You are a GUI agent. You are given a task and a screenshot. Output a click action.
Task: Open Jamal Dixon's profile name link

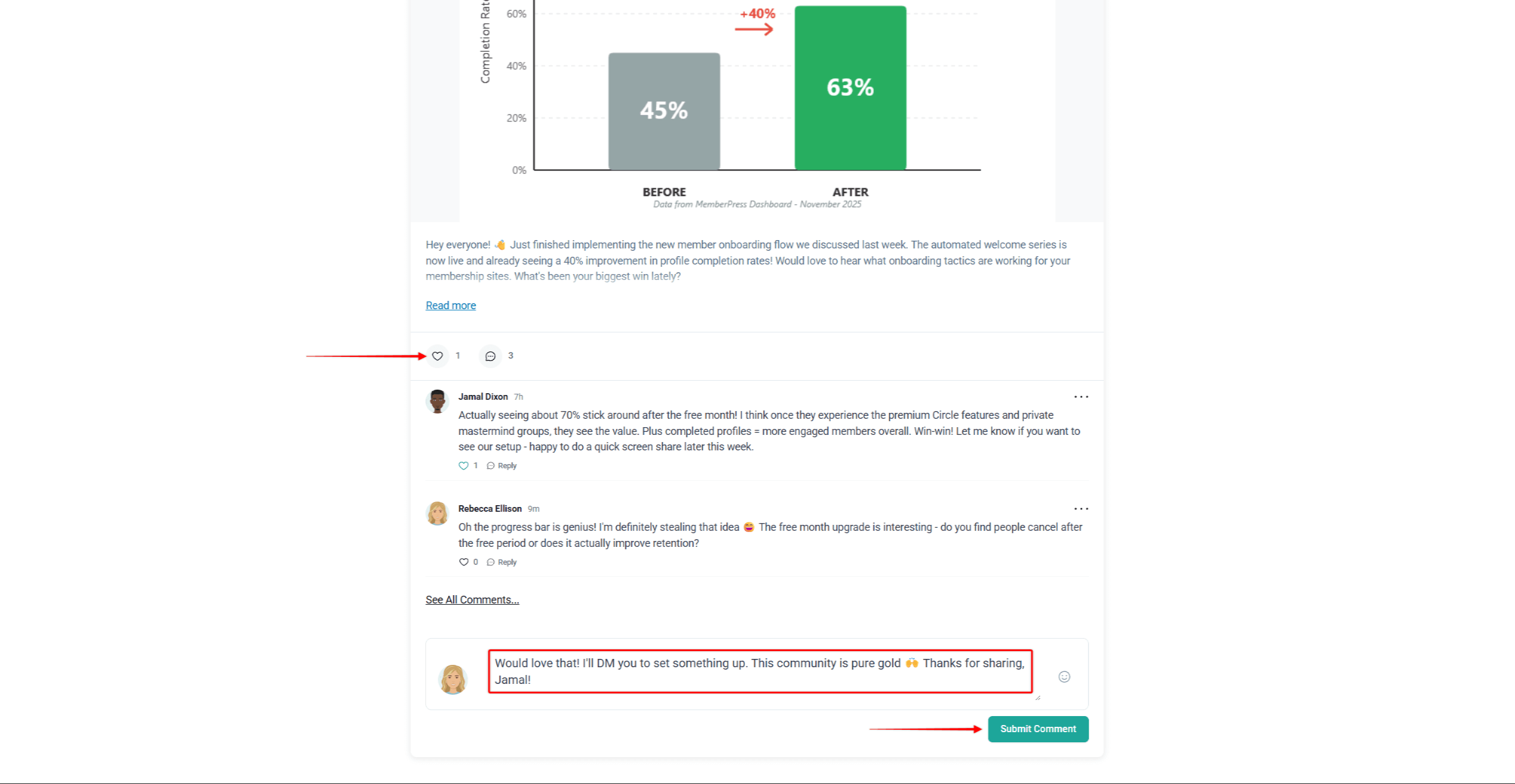[483, 397]
